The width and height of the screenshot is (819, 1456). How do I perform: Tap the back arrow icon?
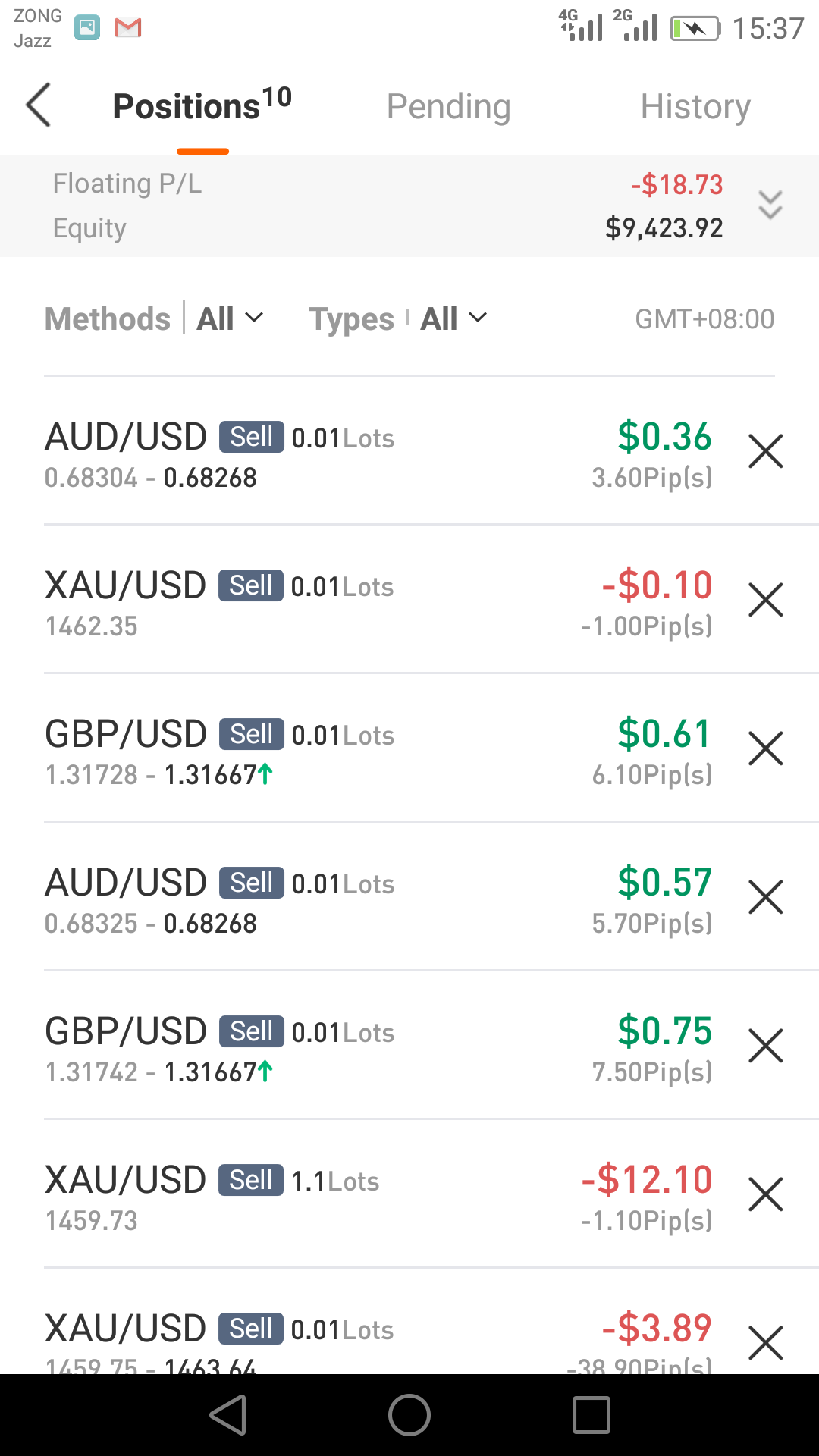tap(39, 105)
